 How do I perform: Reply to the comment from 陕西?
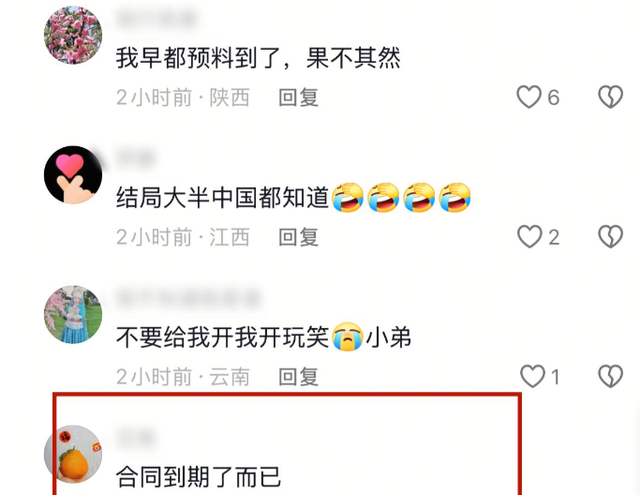(298, 98)
